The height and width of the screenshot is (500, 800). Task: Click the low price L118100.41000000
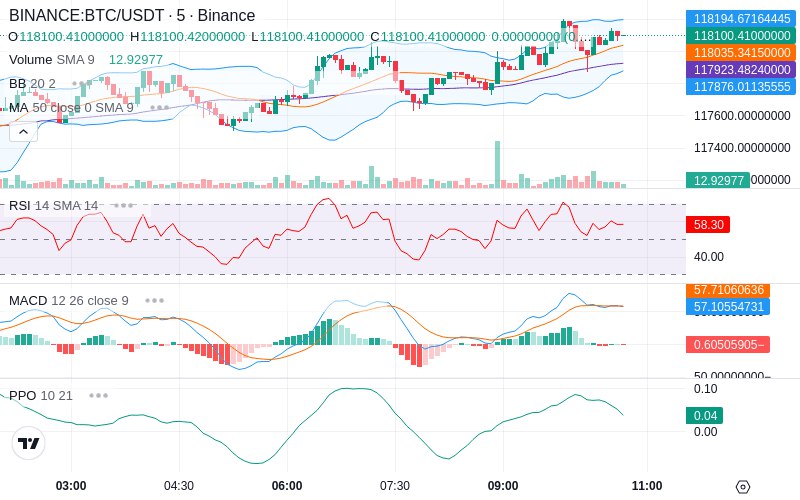(x=308, y=37)
